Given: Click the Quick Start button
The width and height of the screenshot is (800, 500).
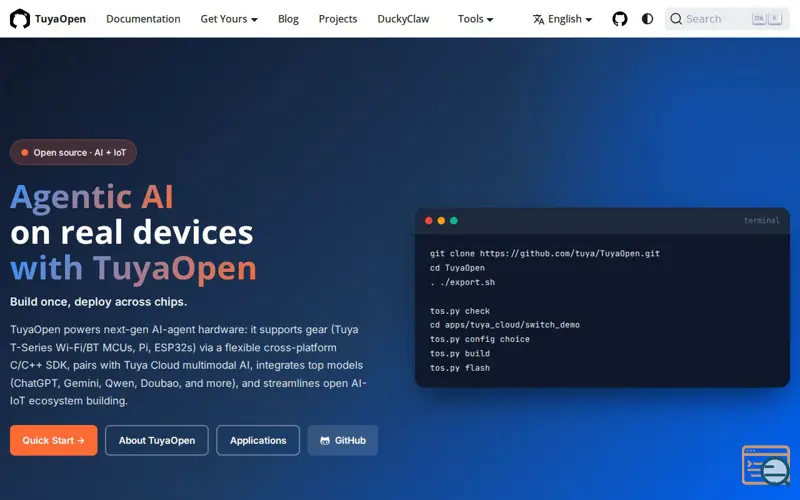Looking at the screenshot, I should point(54,440).
